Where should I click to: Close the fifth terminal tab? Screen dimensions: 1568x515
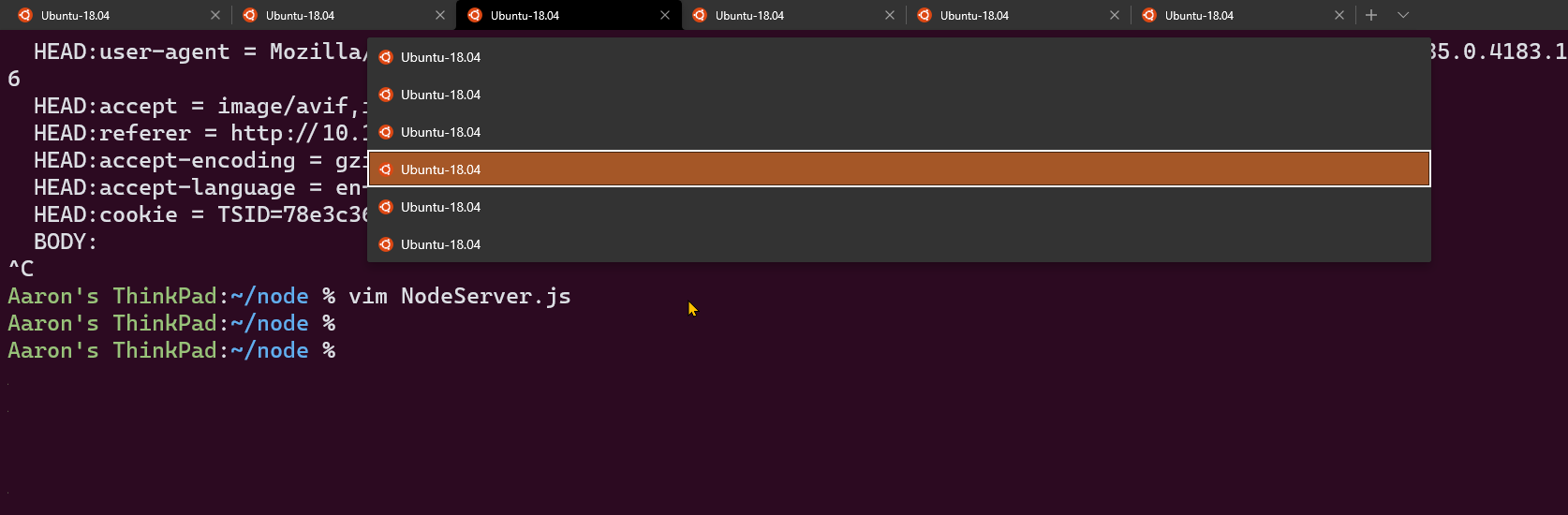(x=1115, y=15)
